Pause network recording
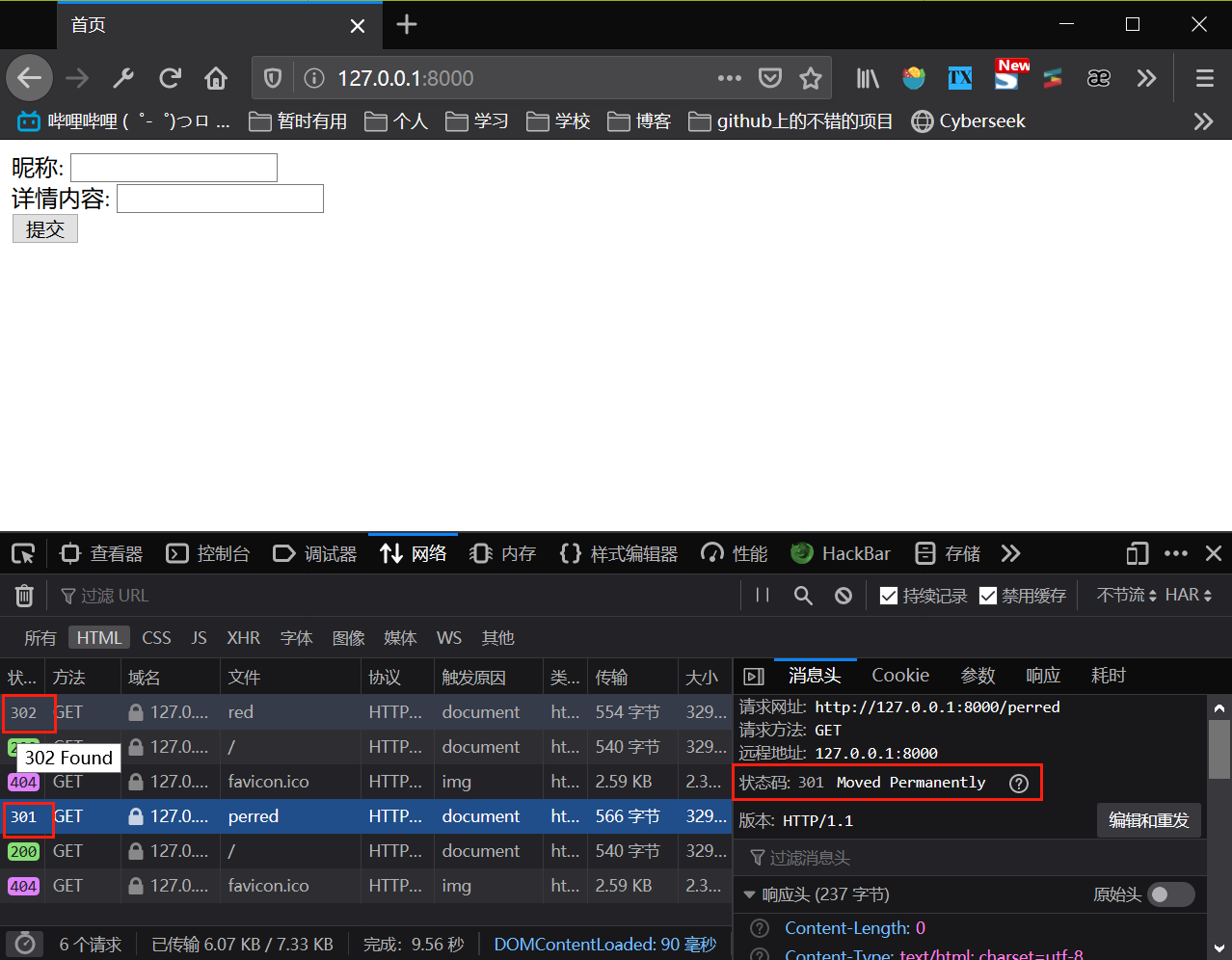Image resolution: width=1232 pixels, height=960 pixels. point(763,596)
